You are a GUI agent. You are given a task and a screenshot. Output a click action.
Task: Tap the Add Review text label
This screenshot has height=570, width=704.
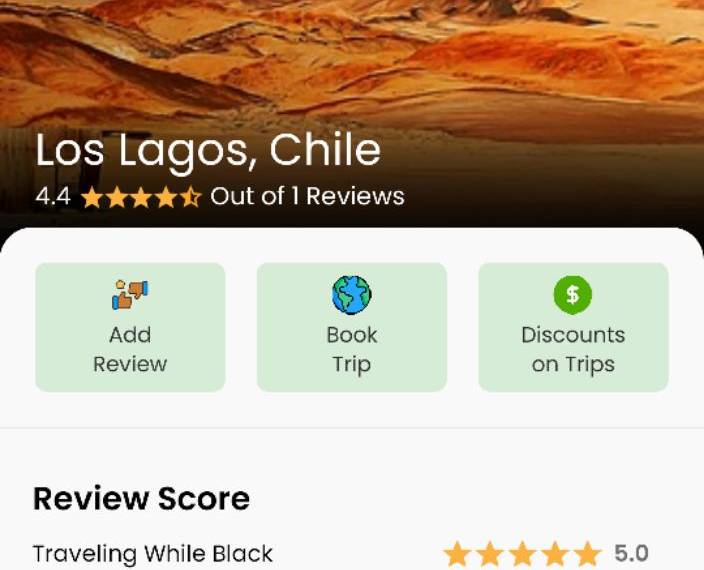[x=130, y=350]
